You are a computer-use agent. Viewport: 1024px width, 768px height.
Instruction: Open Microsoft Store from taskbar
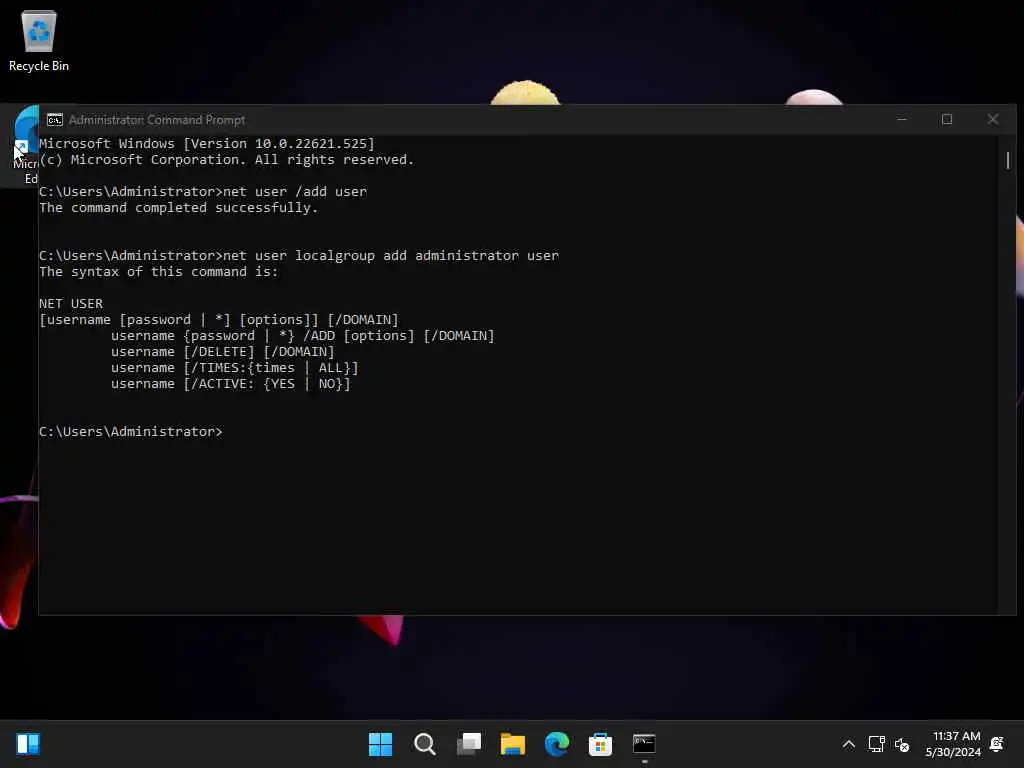tap(600, 744)
